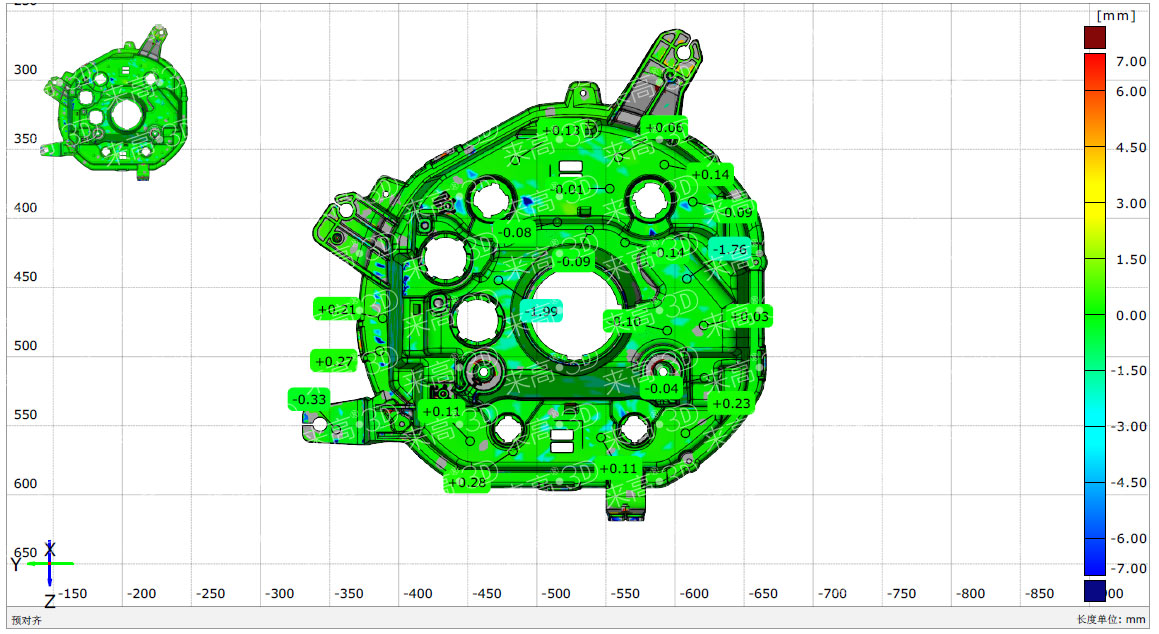Select the -1.76 deviation label
This screenshot has height=634, width=1159.
pyautogui.click(x=733, y=249)
